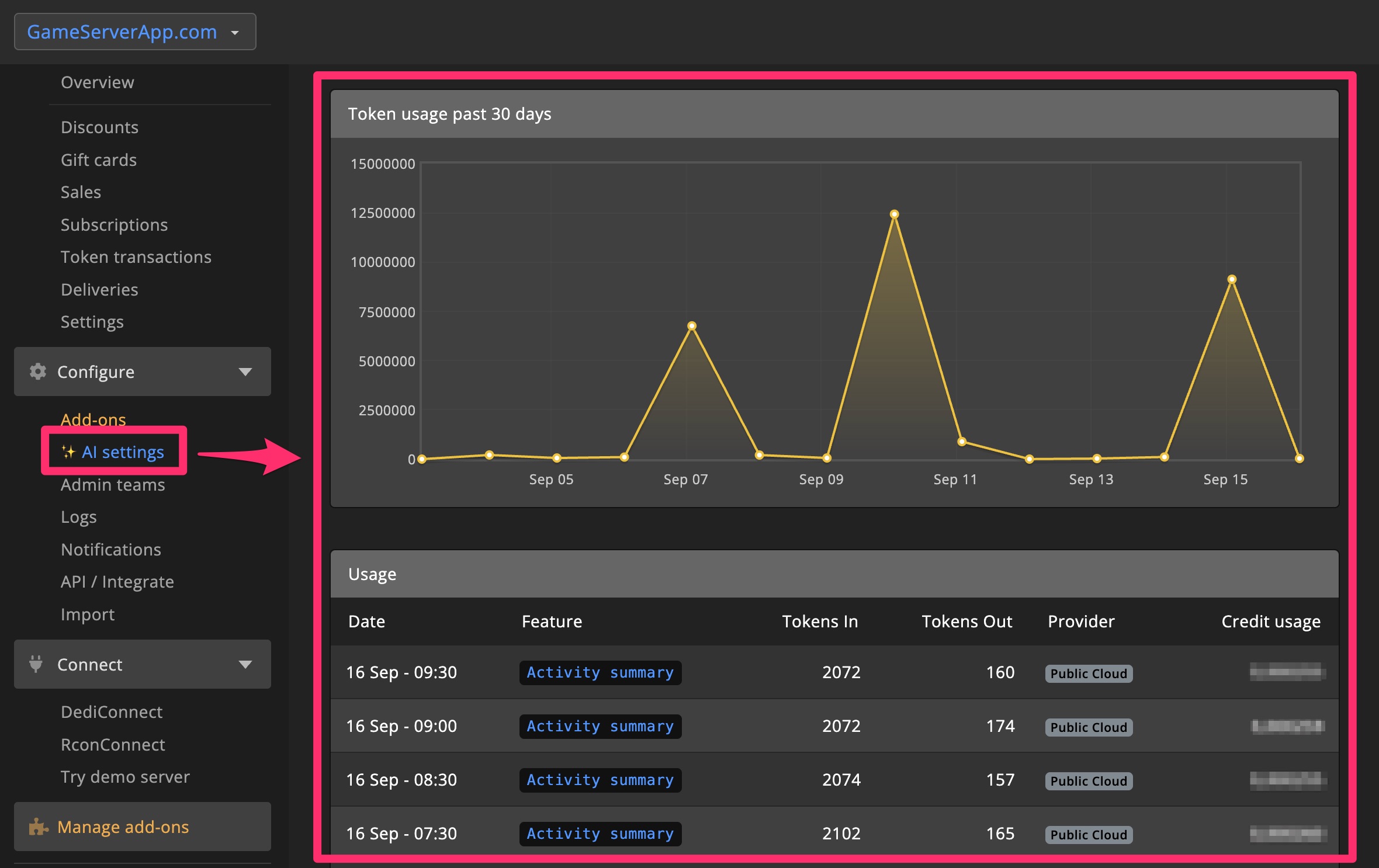
Task: Click the Sep 11 chart data point
Action: coord(962,442)
